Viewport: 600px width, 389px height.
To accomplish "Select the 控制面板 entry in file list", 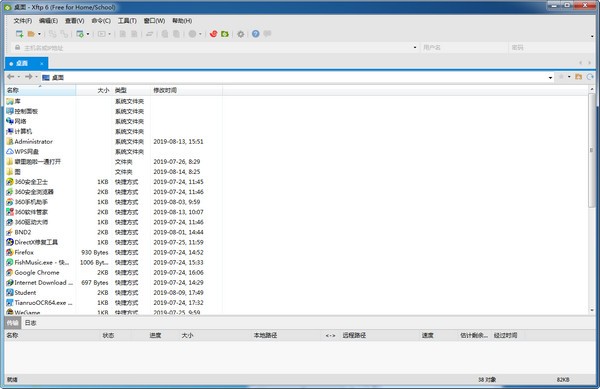I will (x=26, y=111).
